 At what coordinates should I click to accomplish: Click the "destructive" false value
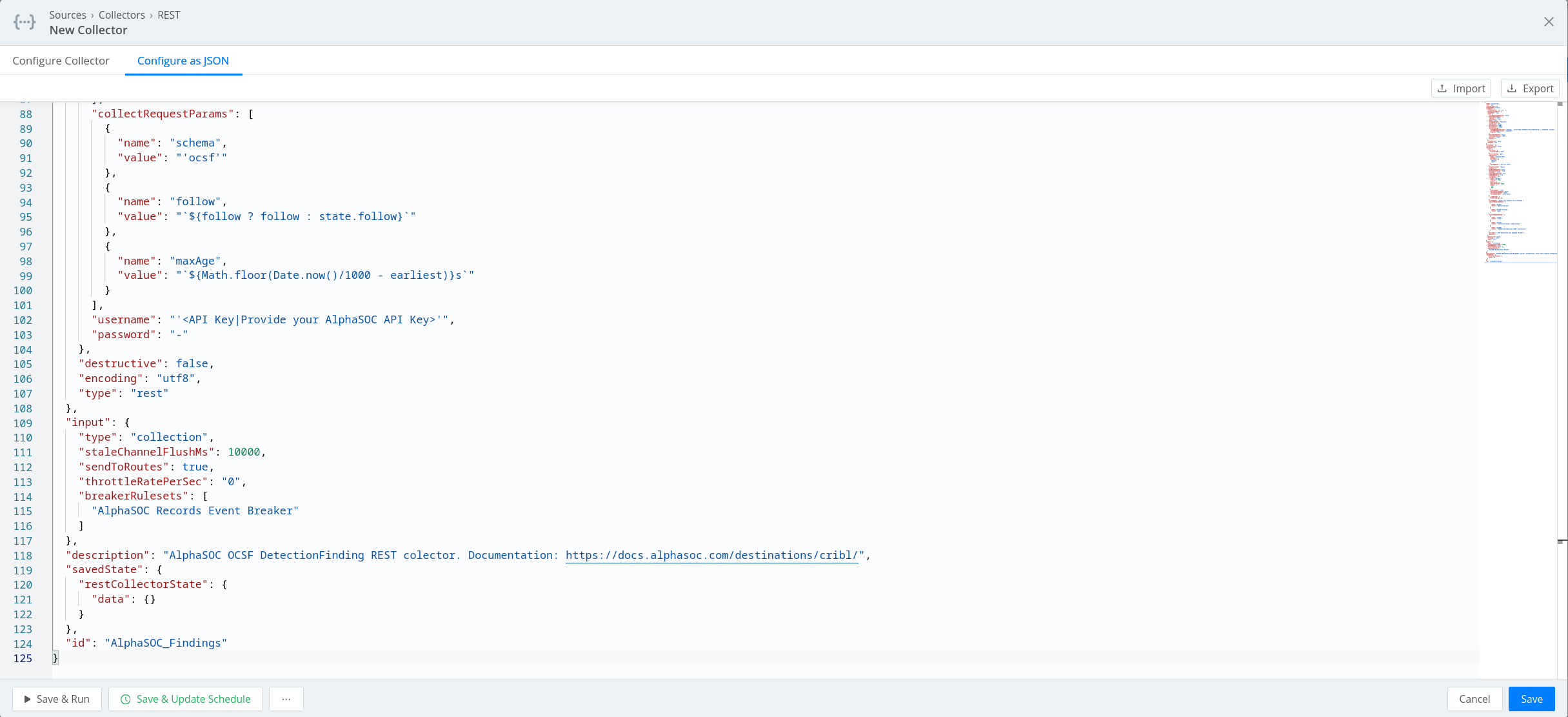[192, 363]
